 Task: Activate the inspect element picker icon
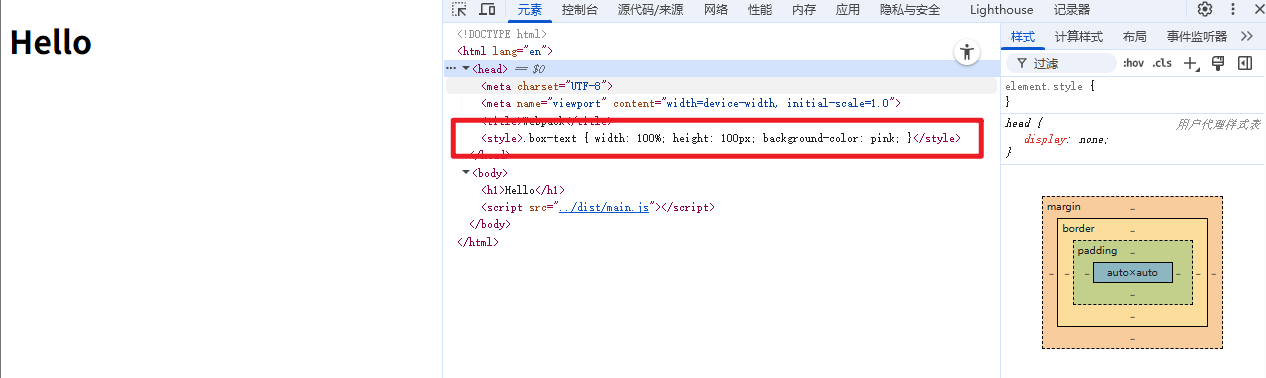(x=460, y=10)
